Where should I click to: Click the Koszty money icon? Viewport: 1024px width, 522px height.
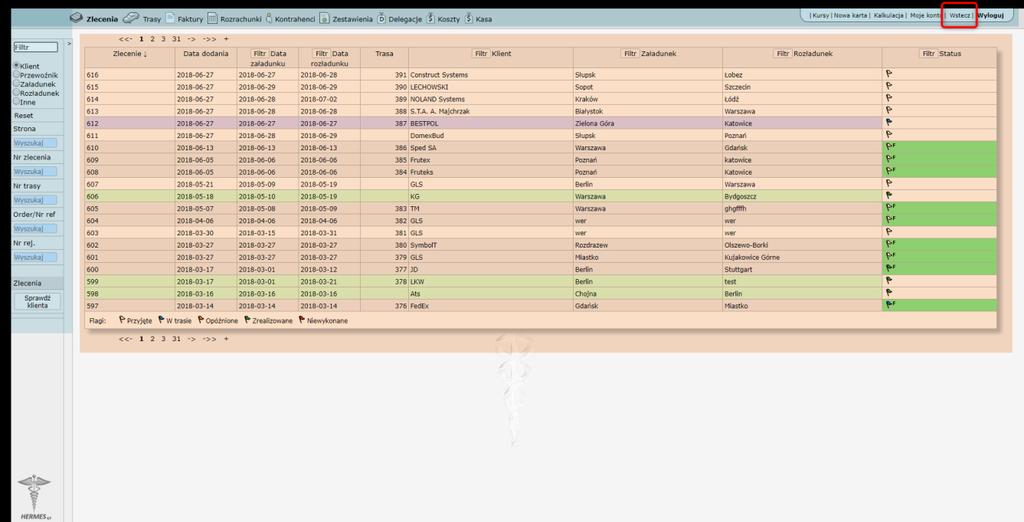430,18
